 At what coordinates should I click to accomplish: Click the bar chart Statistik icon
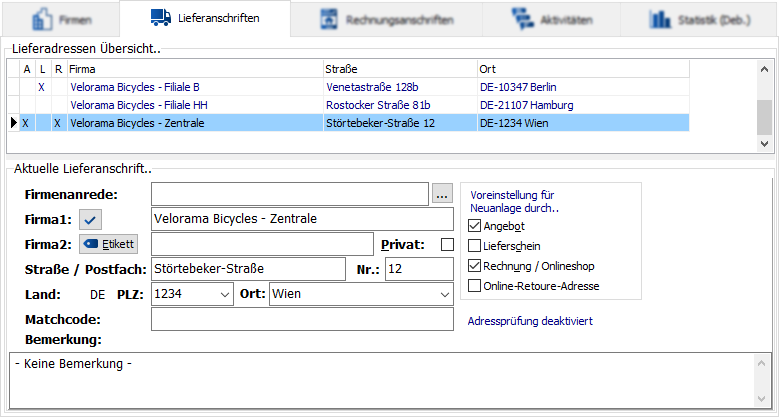click(660, 19)
